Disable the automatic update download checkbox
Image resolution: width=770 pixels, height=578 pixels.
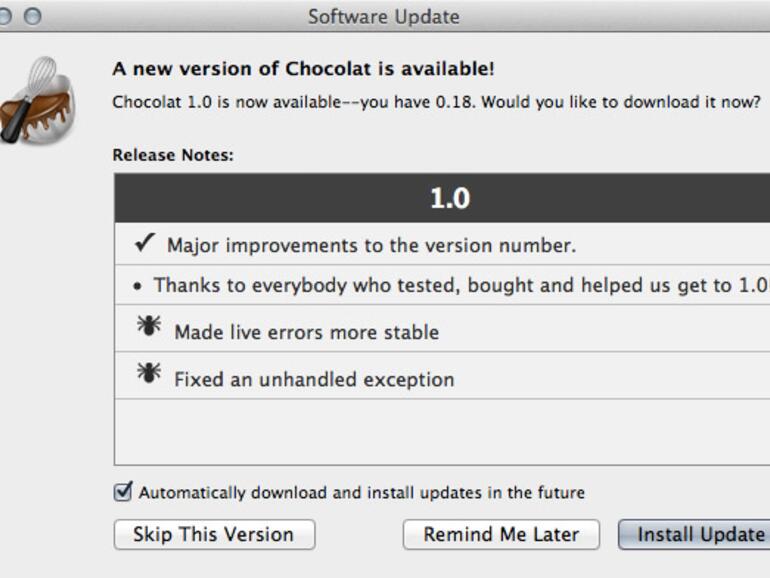coord(124,492)
